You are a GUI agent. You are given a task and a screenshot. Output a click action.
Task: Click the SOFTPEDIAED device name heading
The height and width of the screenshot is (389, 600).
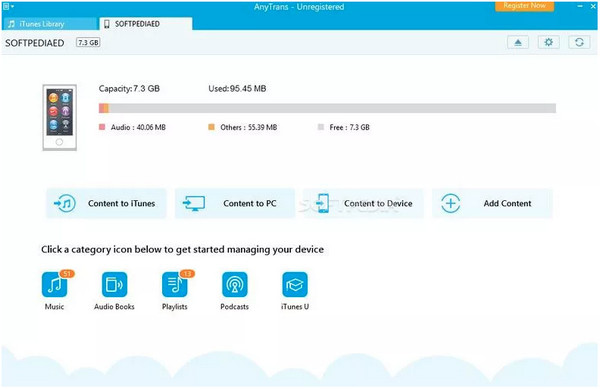pos(34,43)
